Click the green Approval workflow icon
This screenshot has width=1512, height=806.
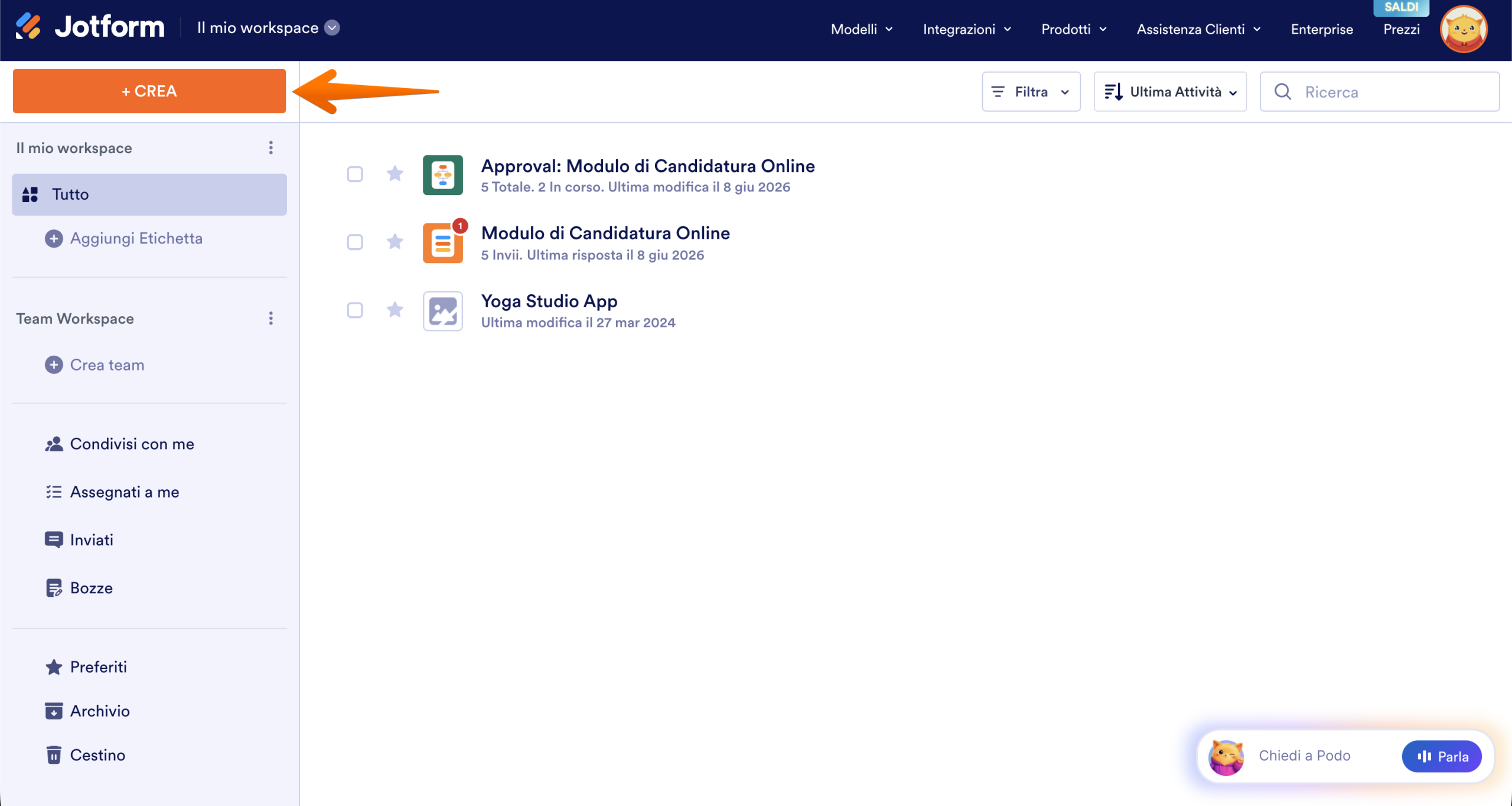(x=443, y=175)
